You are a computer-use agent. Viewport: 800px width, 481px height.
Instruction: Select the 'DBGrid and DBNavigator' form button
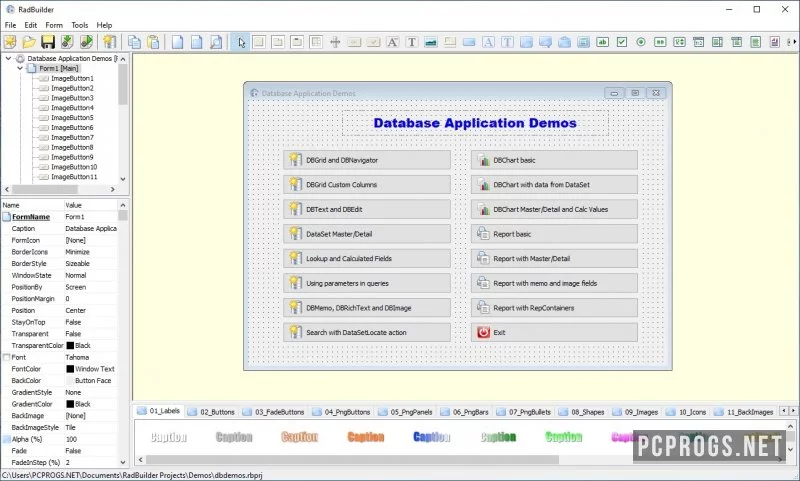pyautogui.click(x=367, y=160)
